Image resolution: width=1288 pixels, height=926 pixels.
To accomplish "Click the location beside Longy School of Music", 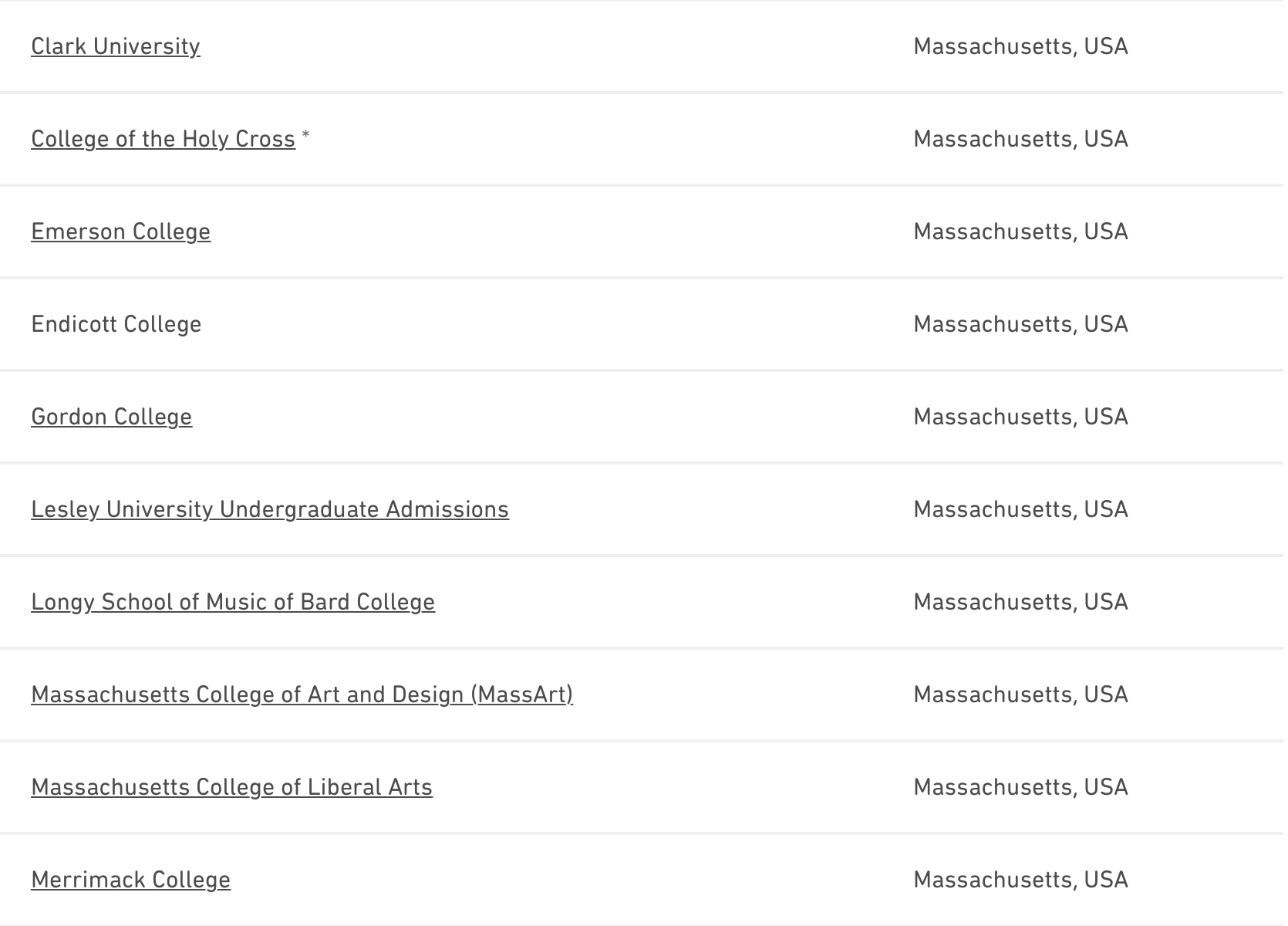I will (x=1020, y=602).
